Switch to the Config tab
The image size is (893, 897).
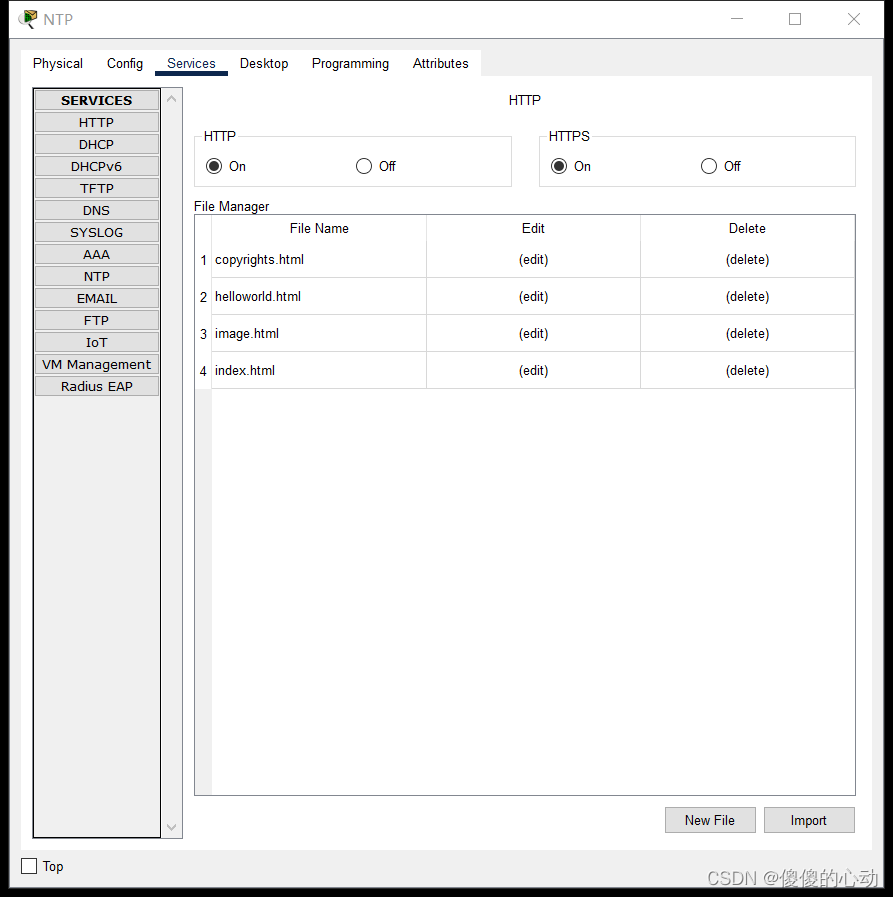(x=124, y=63)
